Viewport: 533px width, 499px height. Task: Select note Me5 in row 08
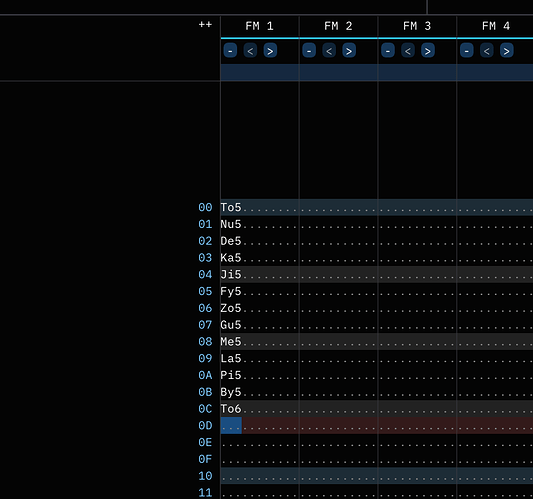pos(231,342)
